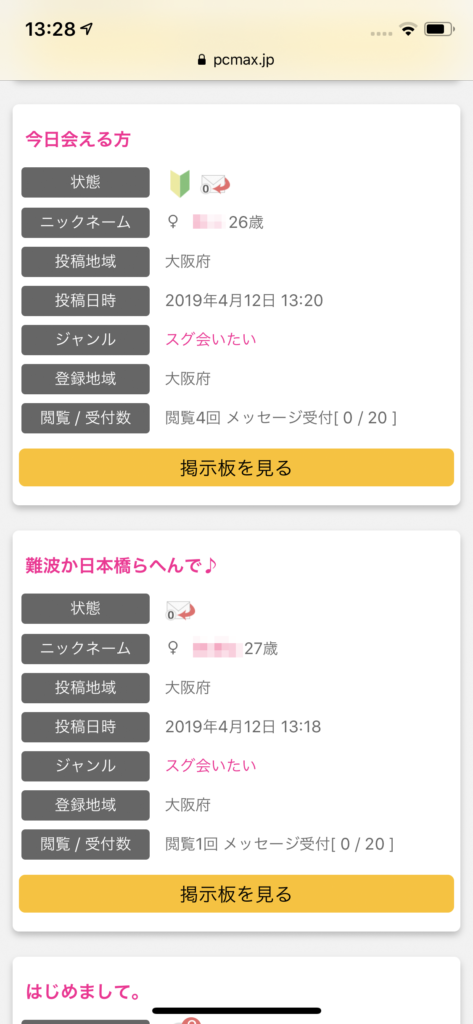Open the post titled 難波か日本橋らへんで♪
Image resolution: width=473 pixels, height=1024 pixels.
[x=121, y=566]
